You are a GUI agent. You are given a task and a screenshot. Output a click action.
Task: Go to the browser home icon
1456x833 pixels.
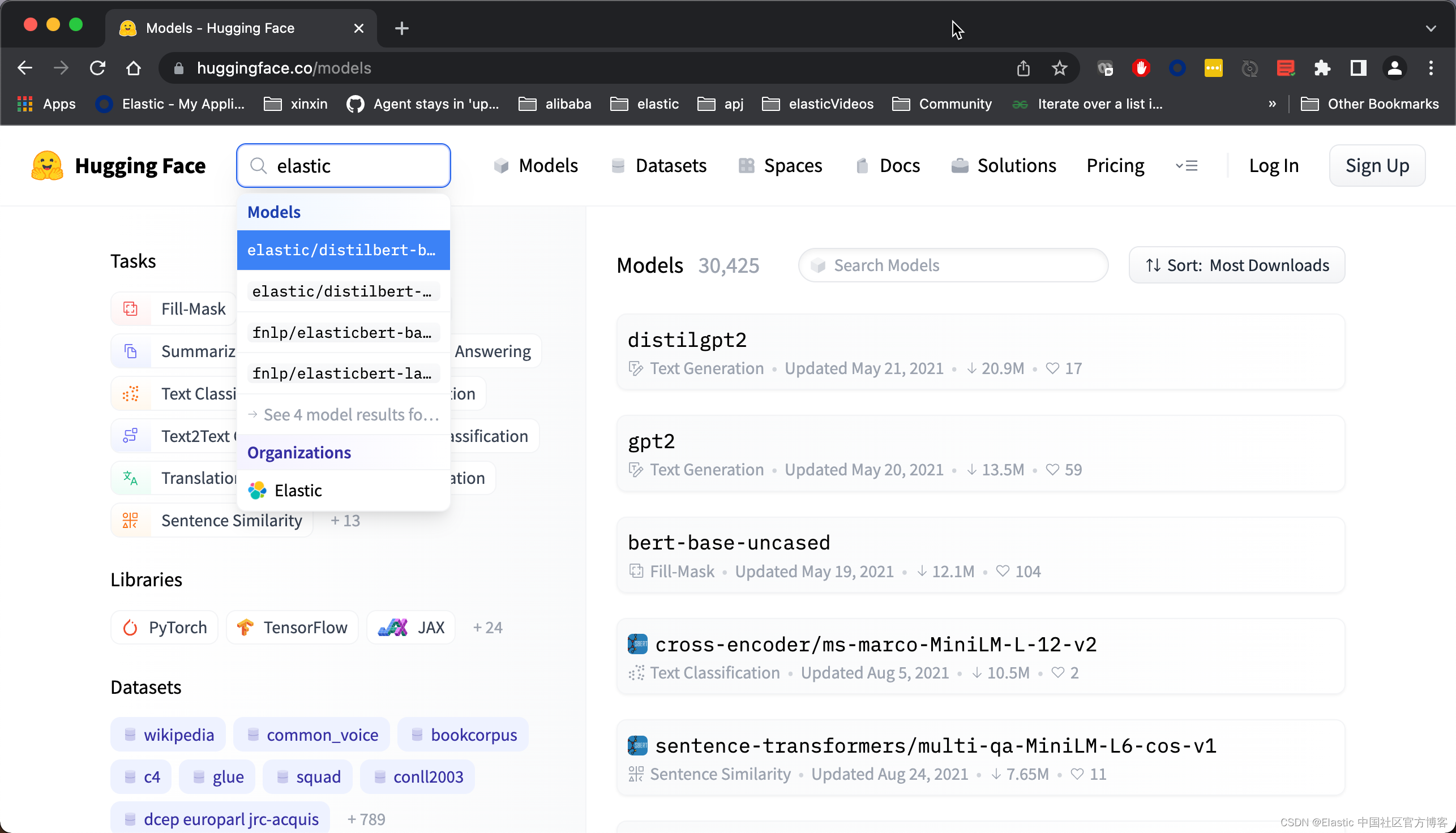coord(134,68)
